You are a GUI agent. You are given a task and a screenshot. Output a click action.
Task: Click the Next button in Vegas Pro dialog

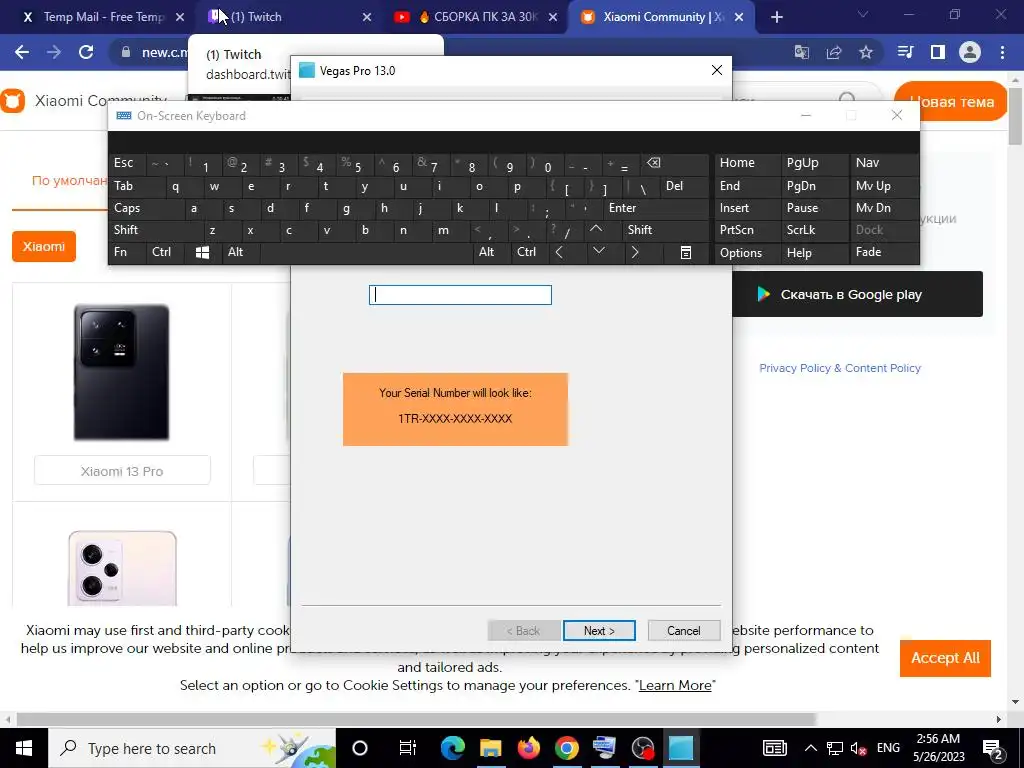599,630
